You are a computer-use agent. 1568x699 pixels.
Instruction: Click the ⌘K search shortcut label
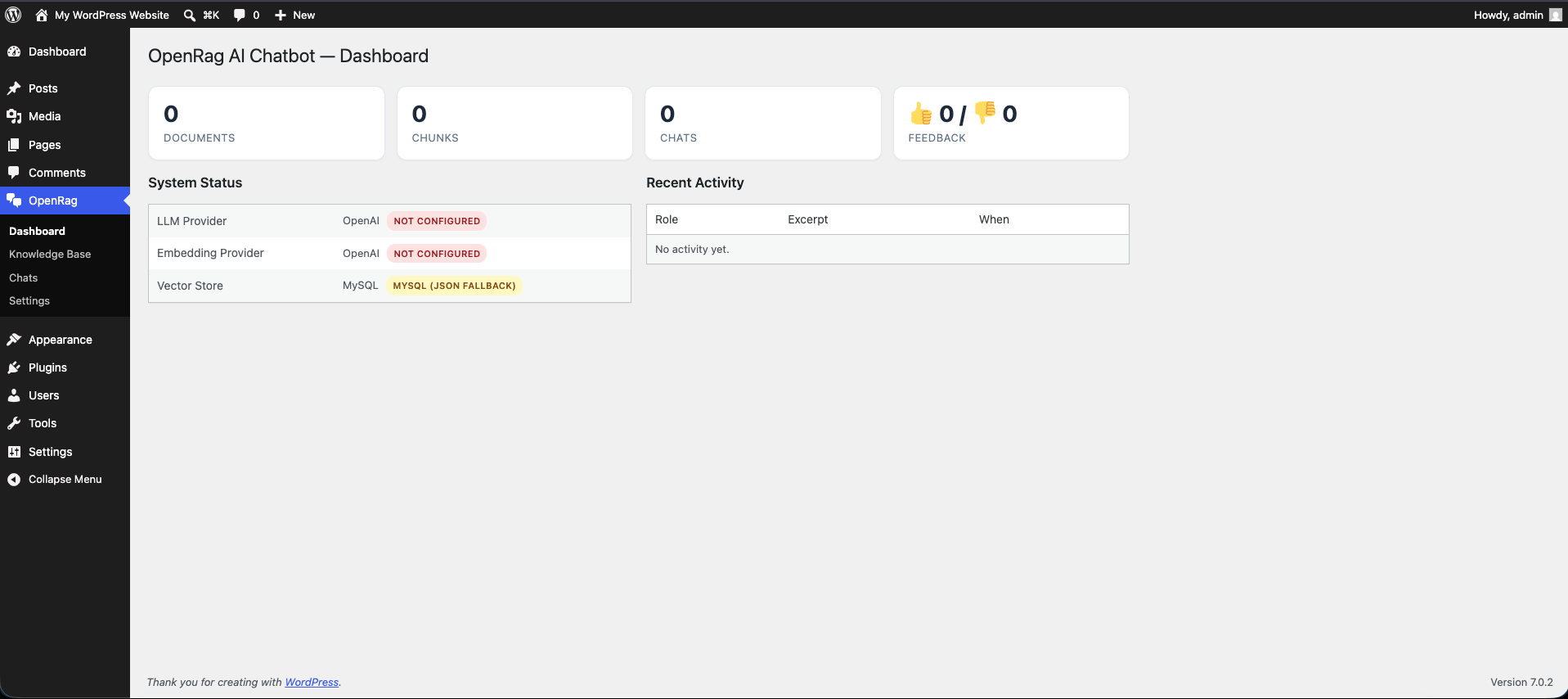(211, 15)
